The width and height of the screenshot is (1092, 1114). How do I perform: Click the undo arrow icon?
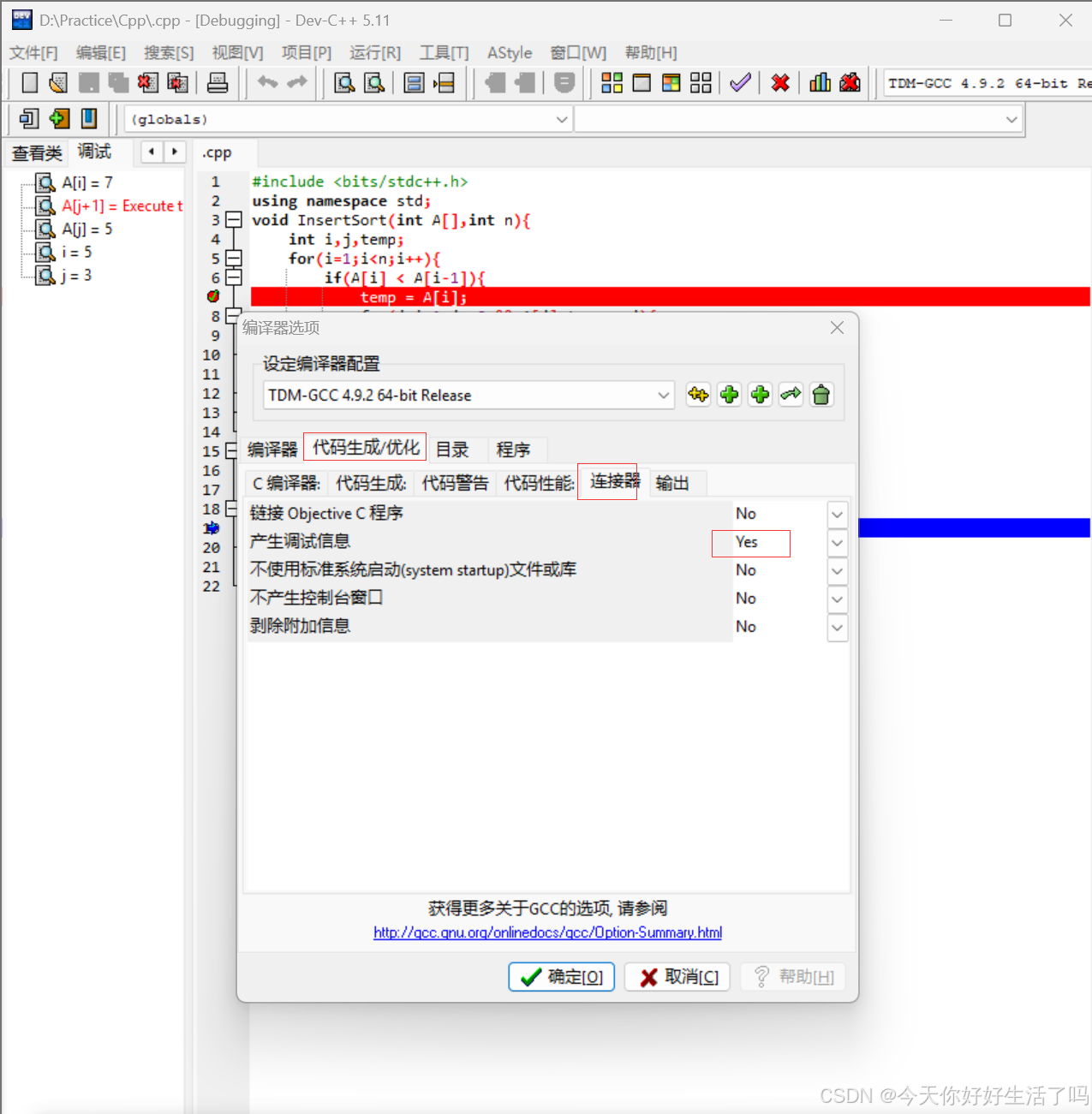point(267,81)
